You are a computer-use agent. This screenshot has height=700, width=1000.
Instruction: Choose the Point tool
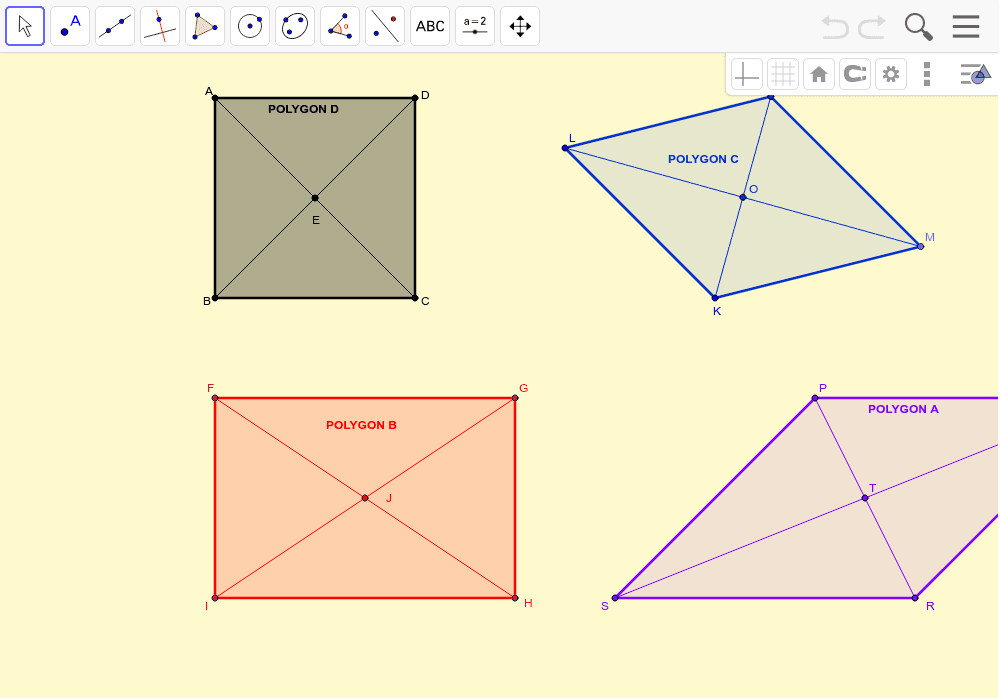click(x=70, y=26)
